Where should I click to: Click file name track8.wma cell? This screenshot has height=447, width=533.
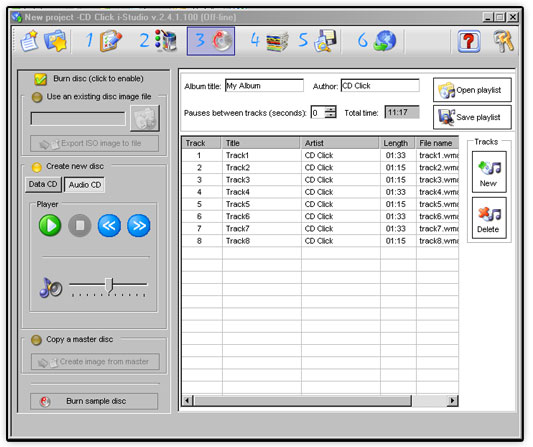[439, 241]
